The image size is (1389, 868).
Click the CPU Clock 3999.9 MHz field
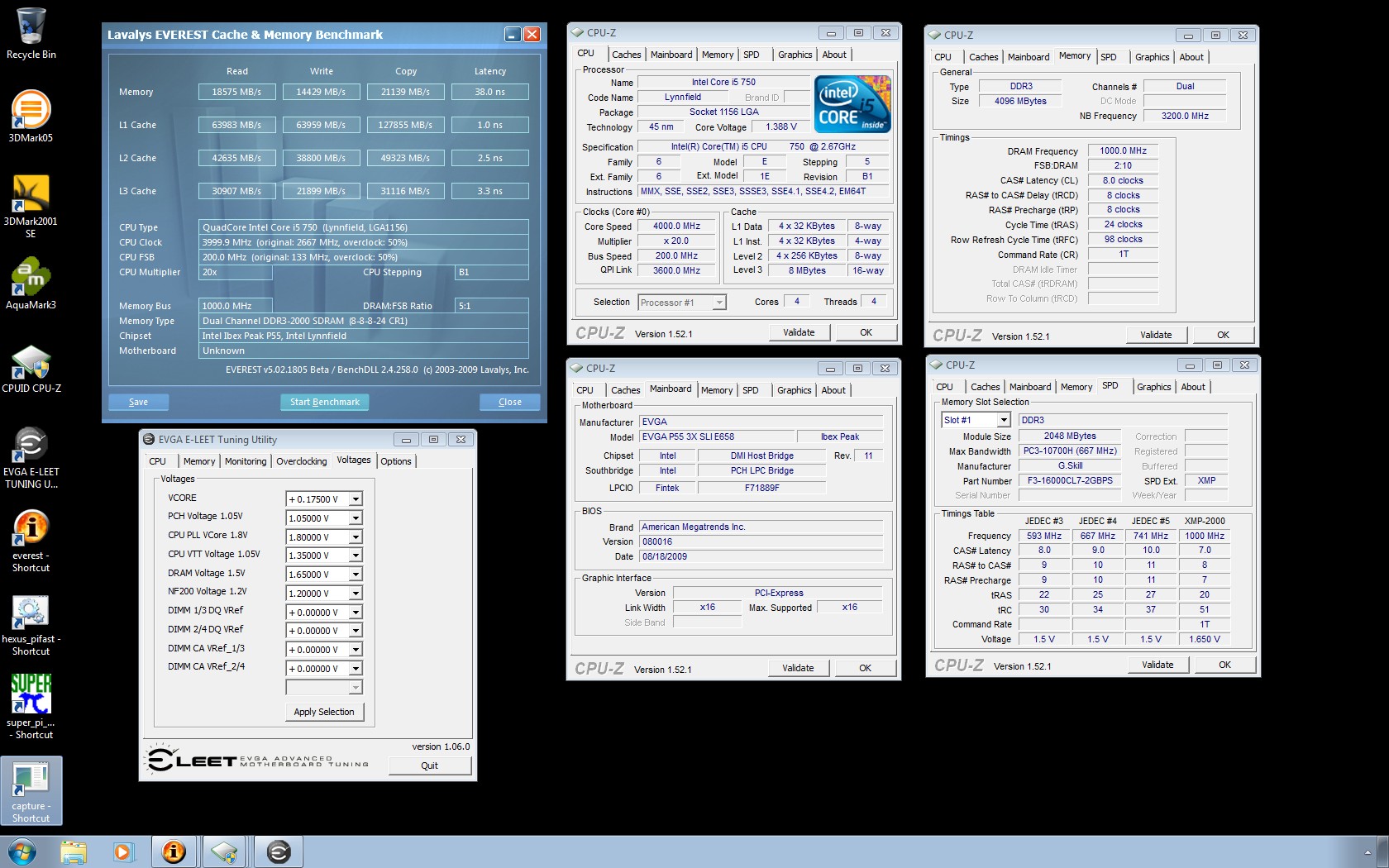click(x=364, y=242)
